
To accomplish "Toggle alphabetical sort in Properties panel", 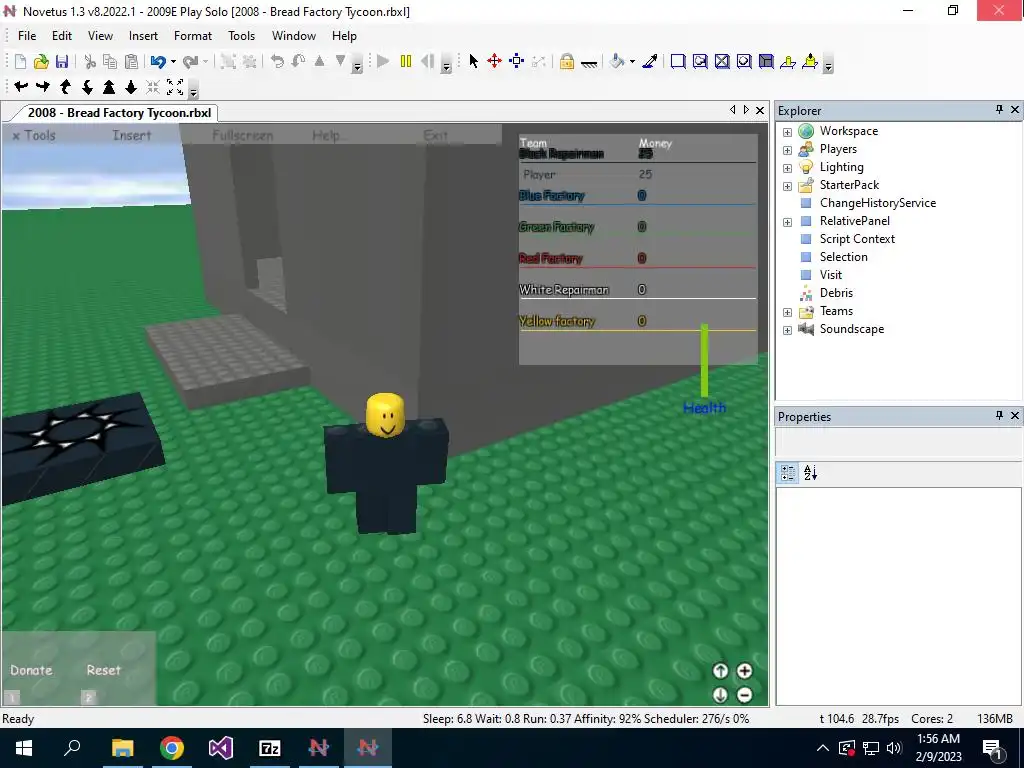I will 810,473.
